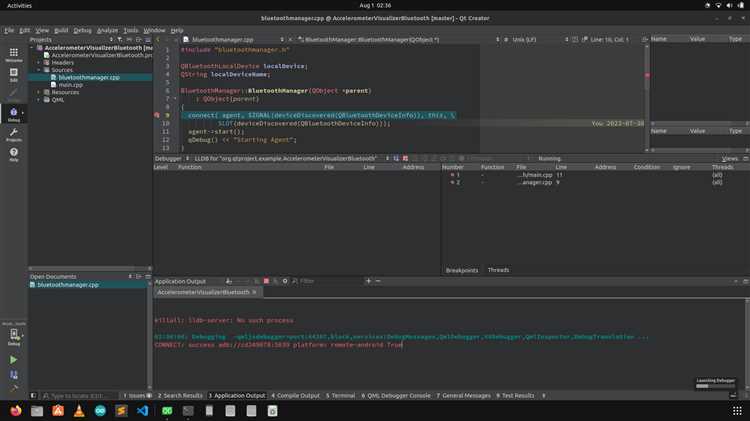The image size is (750, 421).
Task: Expand QML folder in project tree
Action: (x=39, y=100)
